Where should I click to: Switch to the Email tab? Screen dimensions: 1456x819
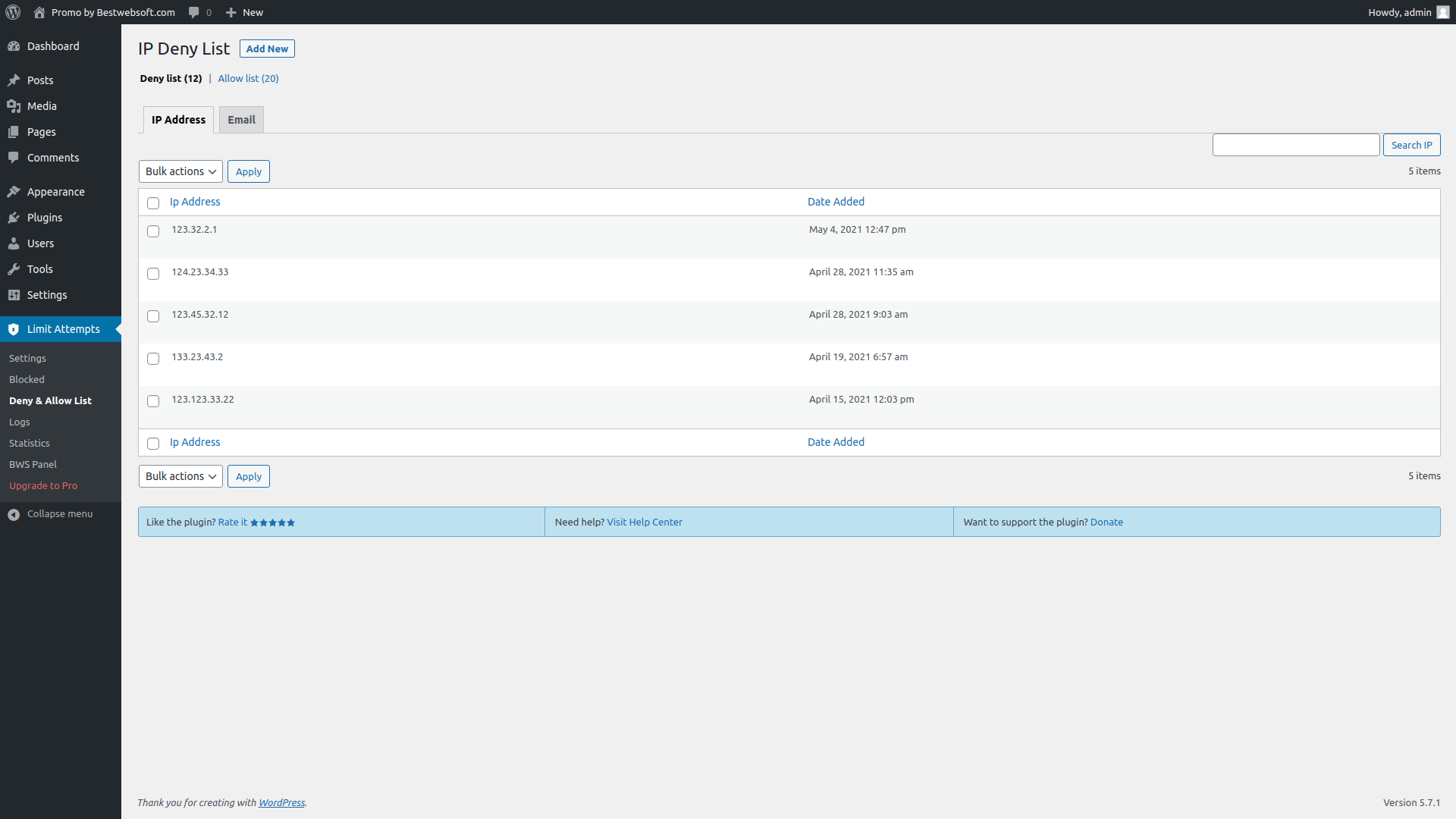[x=241, y=120]
